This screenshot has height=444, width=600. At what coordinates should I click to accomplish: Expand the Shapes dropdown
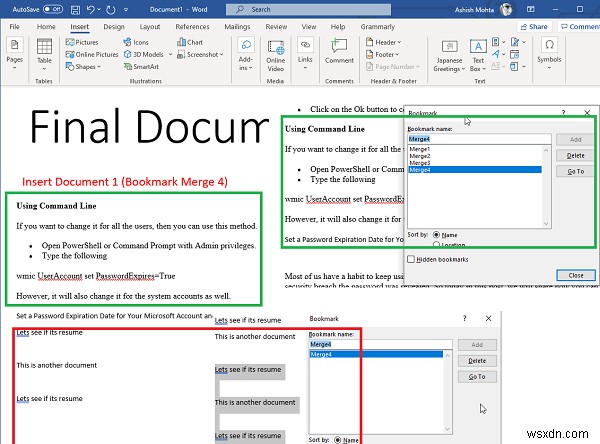tap(83, 67)
